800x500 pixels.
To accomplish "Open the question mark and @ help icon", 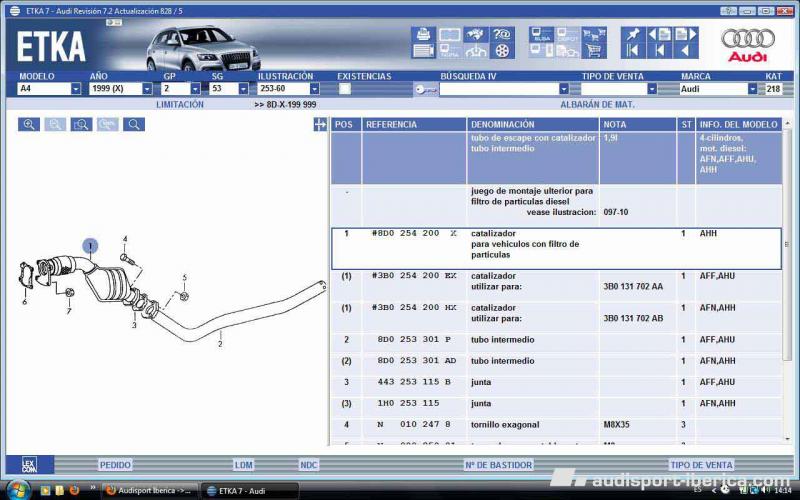I will [502, 35].
